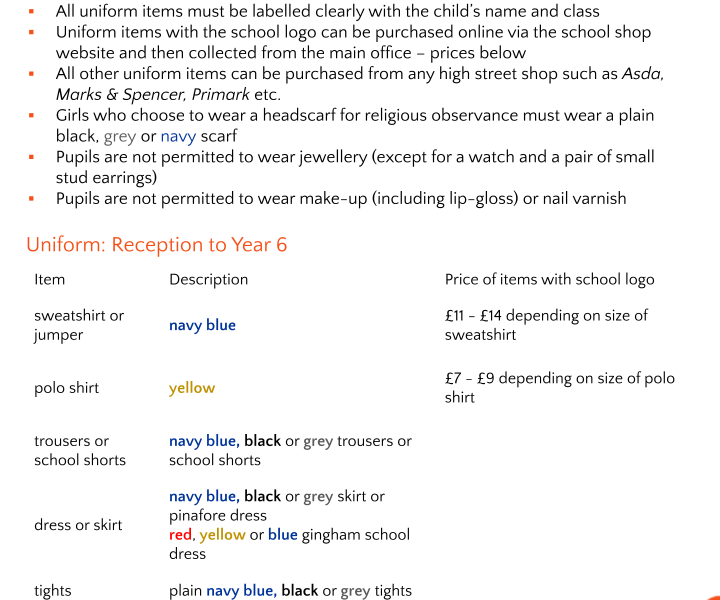Screen dimensions: 720x600
Task: Click the italic "Asda" shop name
Action: pyautogui.click(x=642, y=74)
